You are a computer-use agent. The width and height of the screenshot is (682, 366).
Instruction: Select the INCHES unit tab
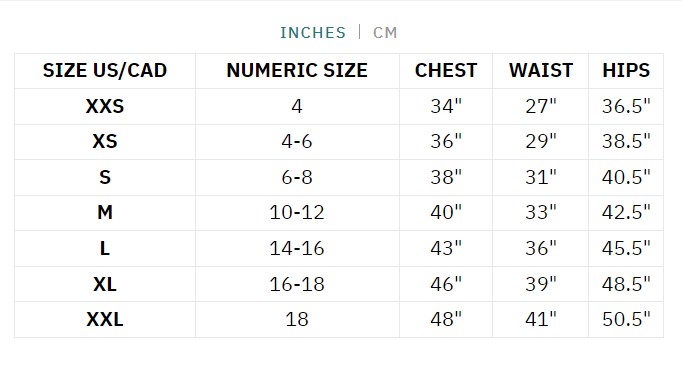(x=313, y=33)
